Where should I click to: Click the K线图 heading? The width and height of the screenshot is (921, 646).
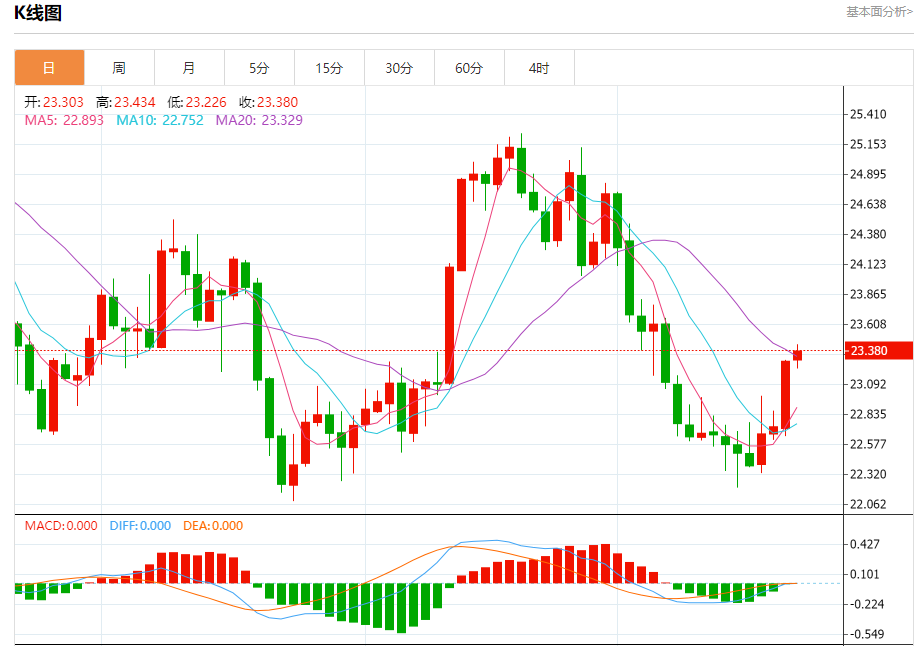pos(38,12)
